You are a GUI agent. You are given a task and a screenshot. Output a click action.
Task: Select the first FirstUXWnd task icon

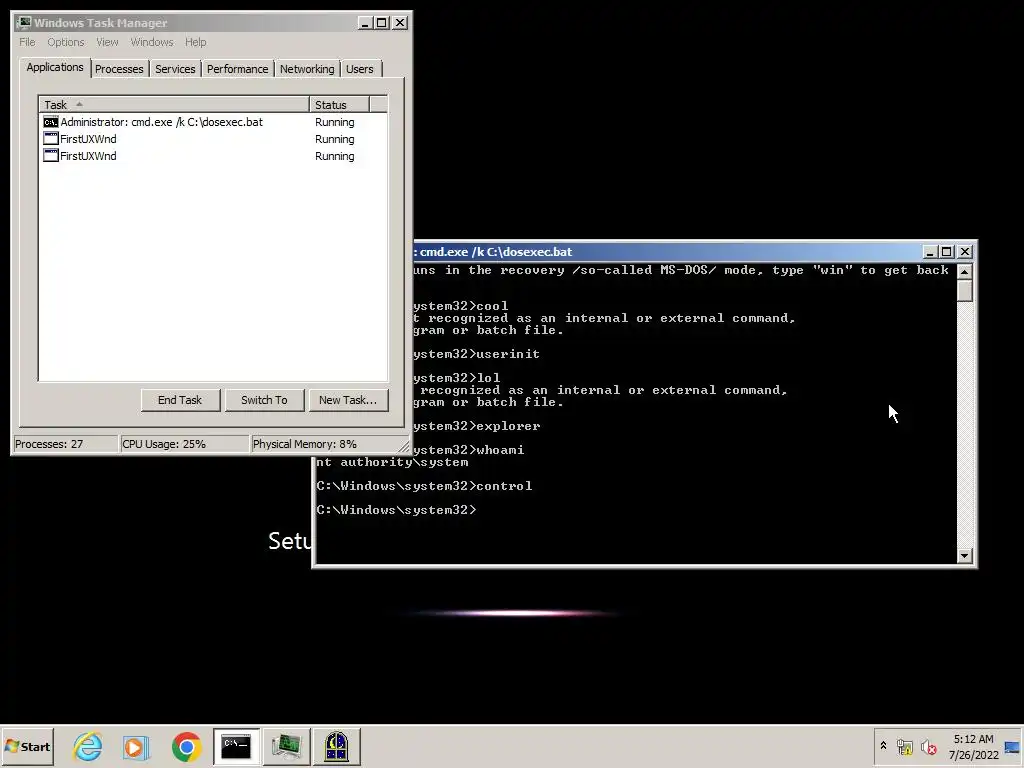[x=50, y=138]
